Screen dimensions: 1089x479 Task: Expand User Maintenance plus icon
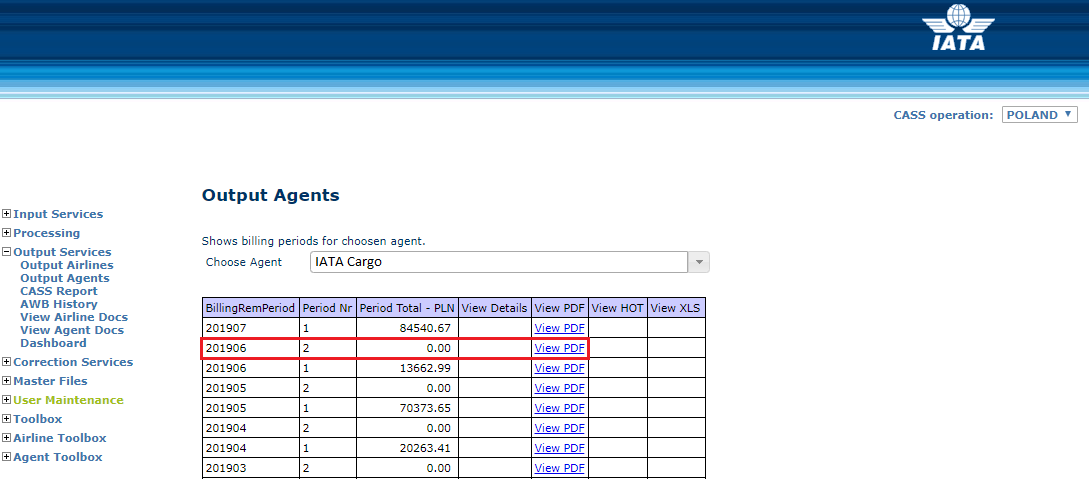click(x=7, y=400)
